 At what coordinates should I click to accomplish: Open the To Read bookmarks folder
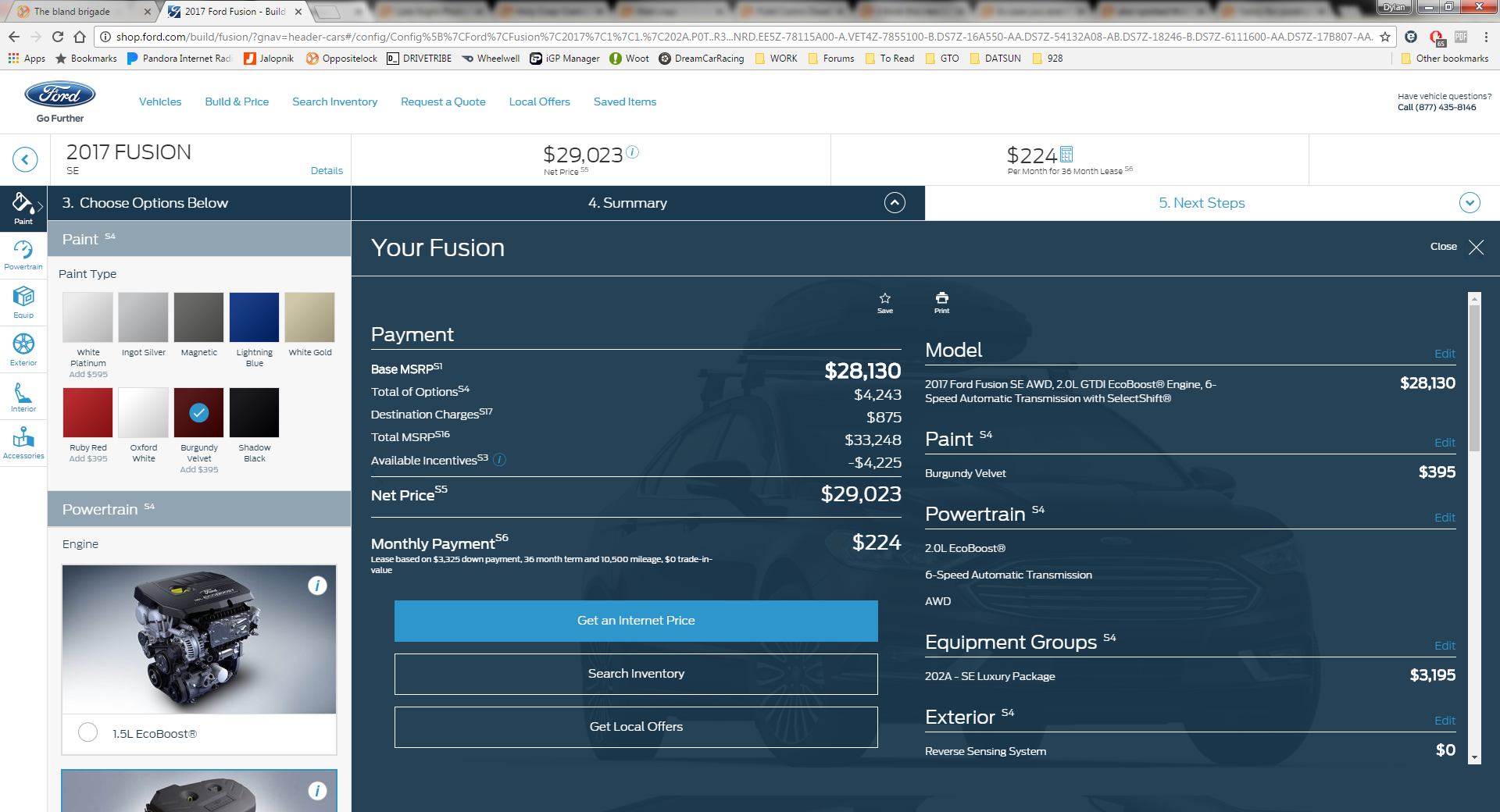coord(889,59)
